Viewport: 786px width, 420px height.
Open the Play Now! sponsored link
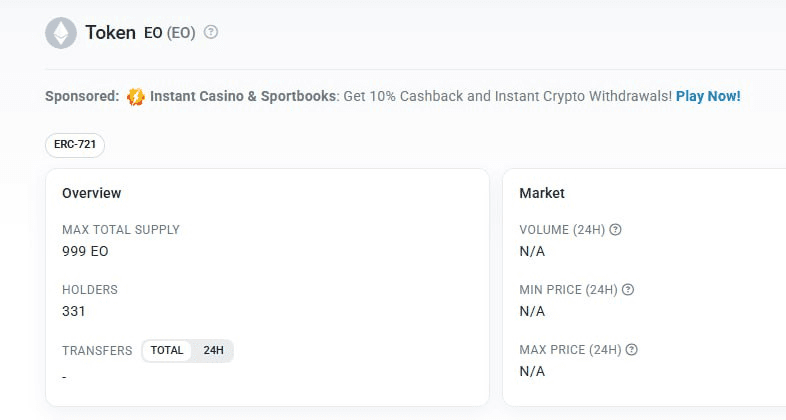click(x=708, y=97)
